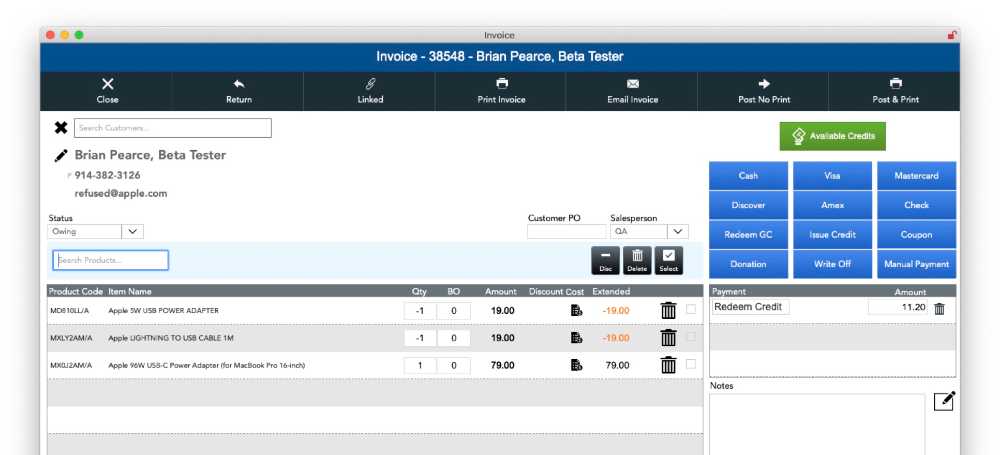Screen dimensions: 1000x455
Task: Tick checkbox for Apple 5W USB Power Adapter
Action: pyautogui.click(x=691, y=309)
